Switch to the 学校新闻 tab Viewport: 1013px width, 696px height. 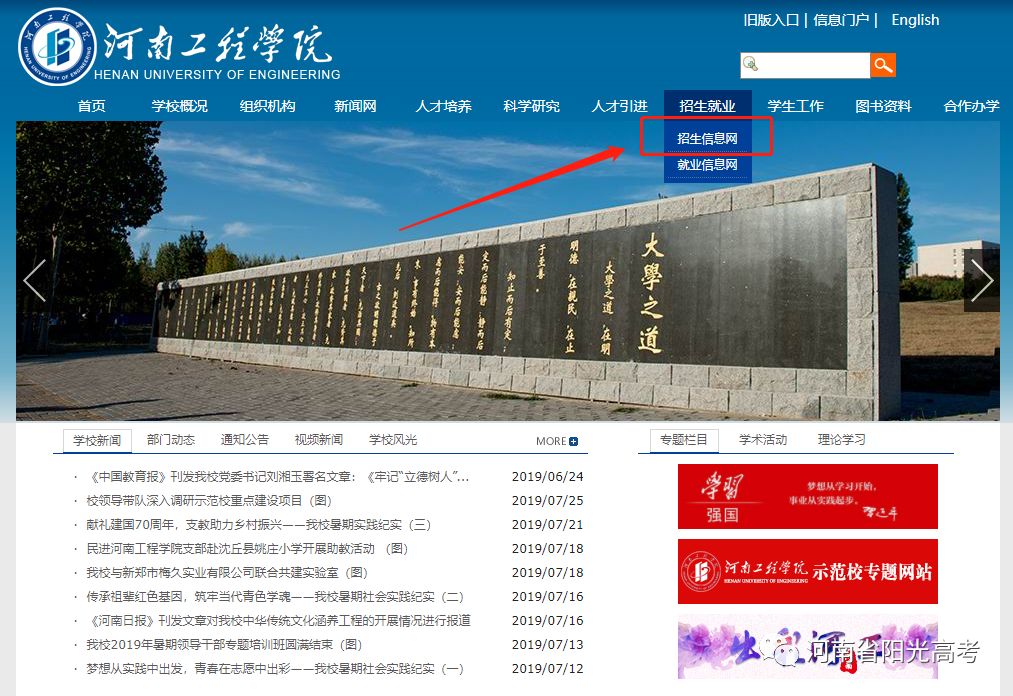97,441
